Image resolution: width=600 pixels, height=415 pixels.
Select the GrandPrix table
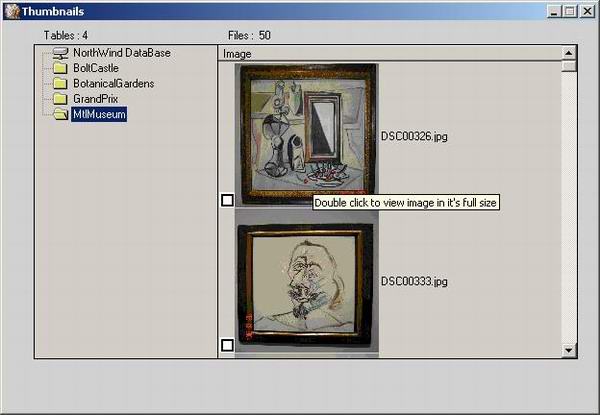click(96, 99)
